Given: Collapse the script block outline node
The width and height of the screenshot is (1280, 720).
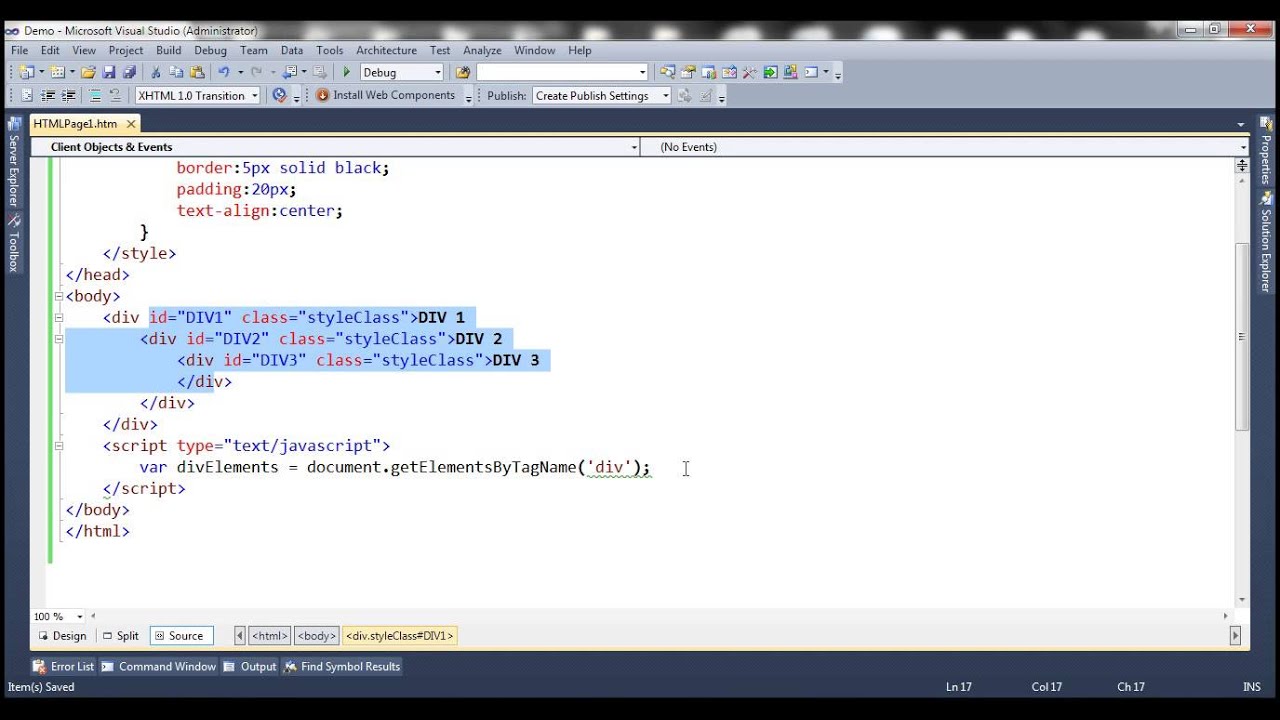Looking at the screenshot, I should point(58,446).
